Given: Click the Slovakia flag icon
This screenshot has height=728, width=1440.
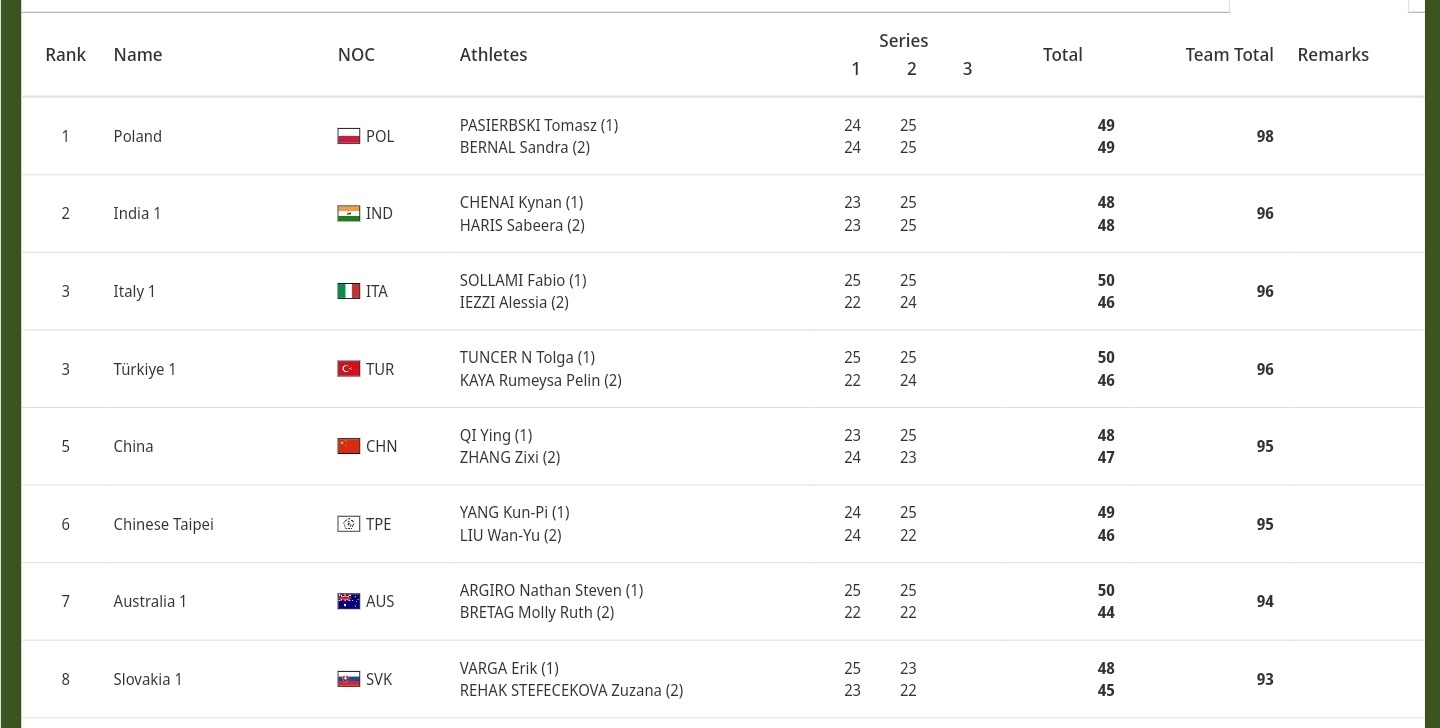Looking at the screenshot, I should [348, 679].
